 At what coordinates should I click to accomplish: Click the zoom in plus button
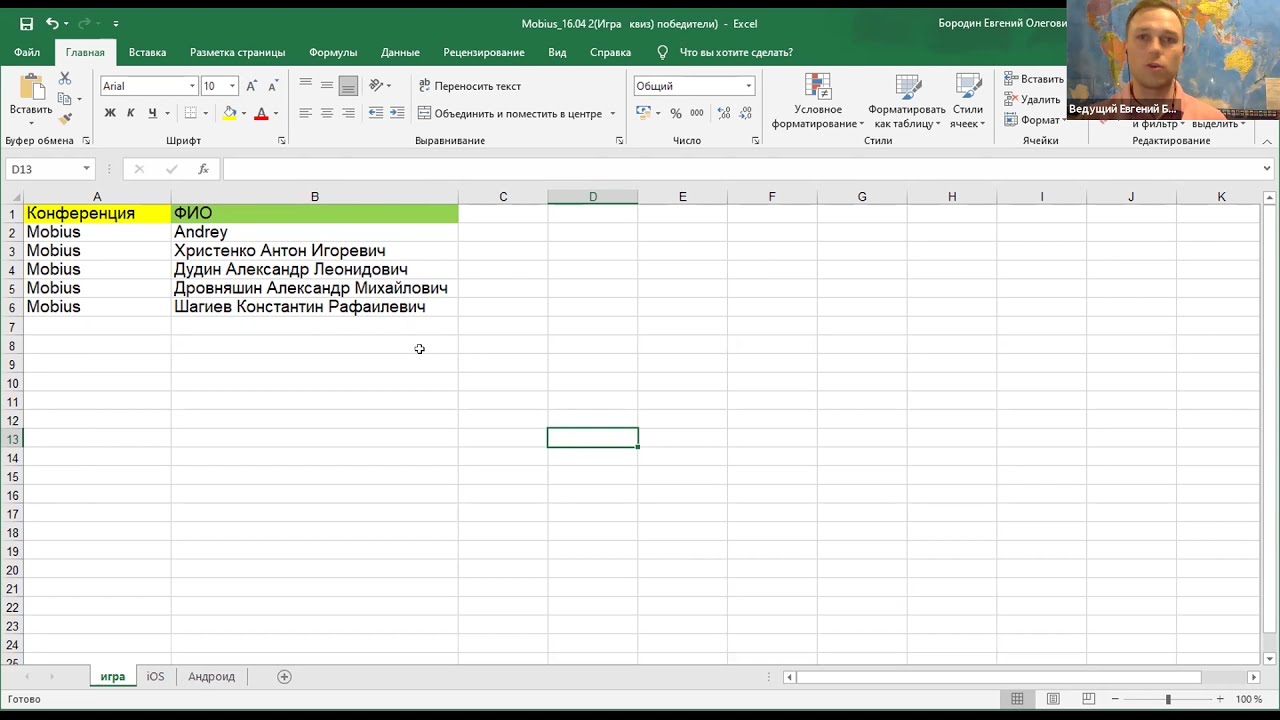pyautogui.click(x=1220, y=699)
